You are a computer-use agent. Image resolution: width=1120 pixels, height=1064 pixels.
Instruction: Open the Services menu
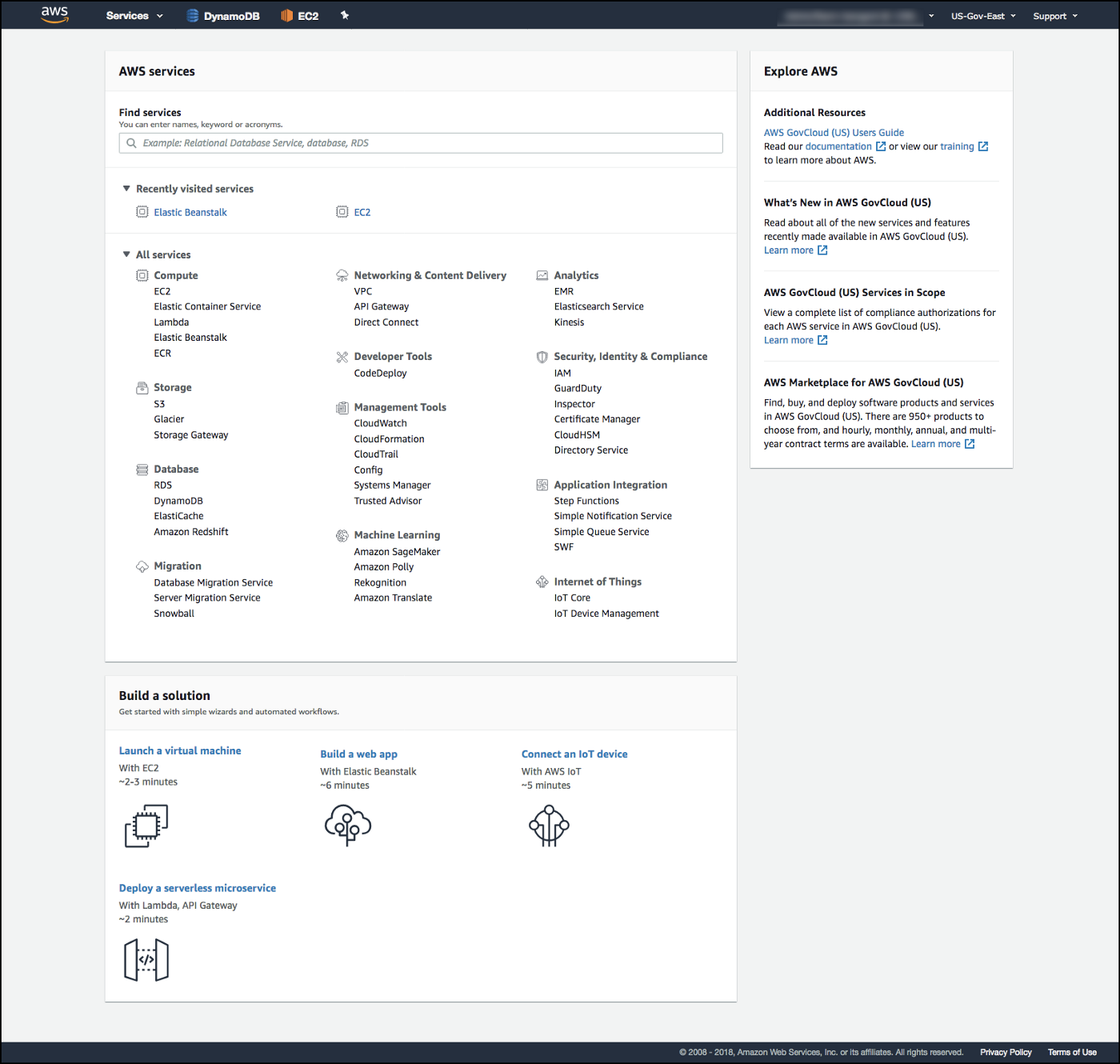pyautogui.click(x=133, y=14)
